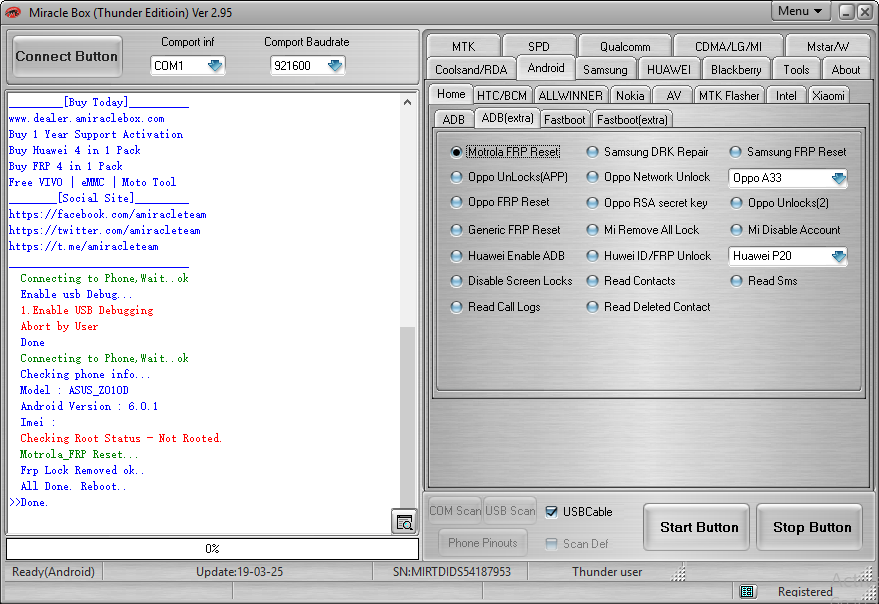Switch to the Coolsand/RDA tab

click(x=471, y=70)
